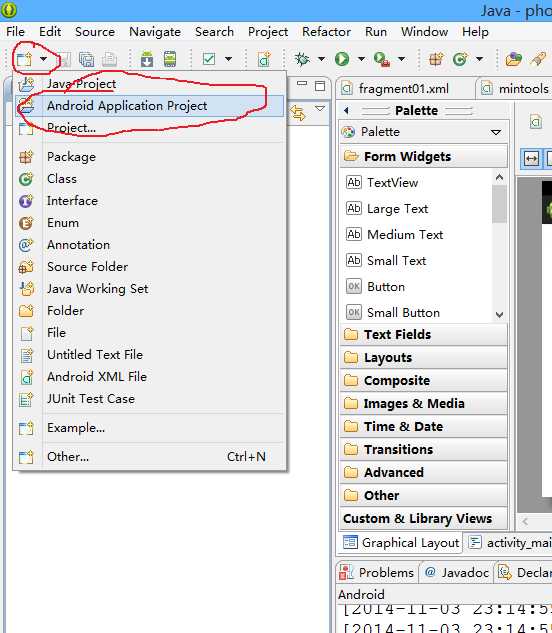Create a new Folder
This screenshot has width=552, height=633.
pyautogui.click(x=150, y=310)
